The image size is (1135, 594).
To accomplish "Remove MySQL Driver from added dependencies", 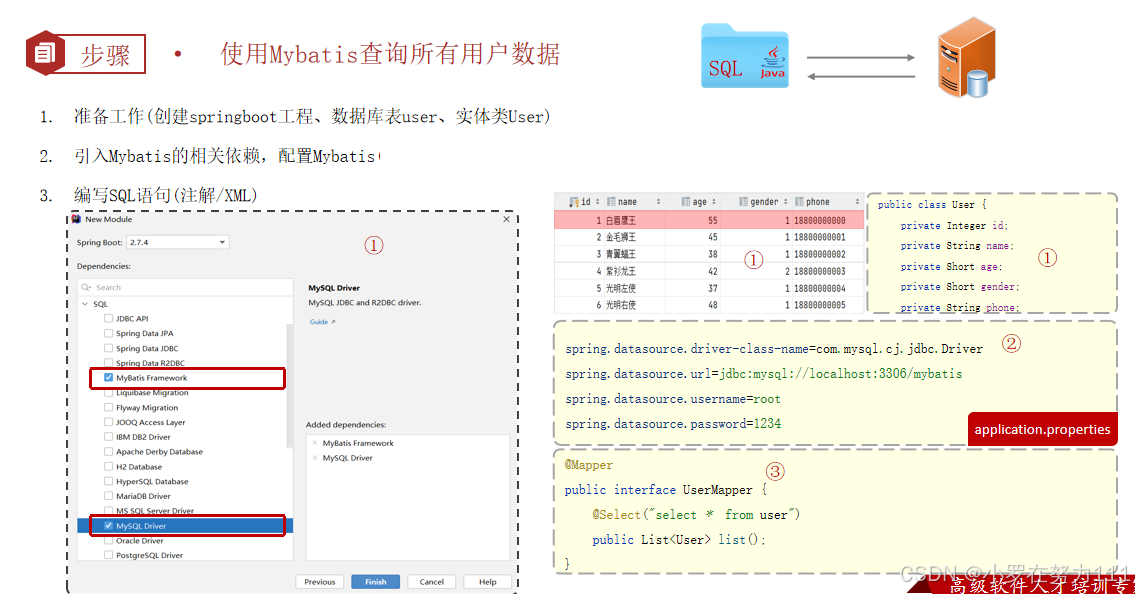I will coord(315,458).
